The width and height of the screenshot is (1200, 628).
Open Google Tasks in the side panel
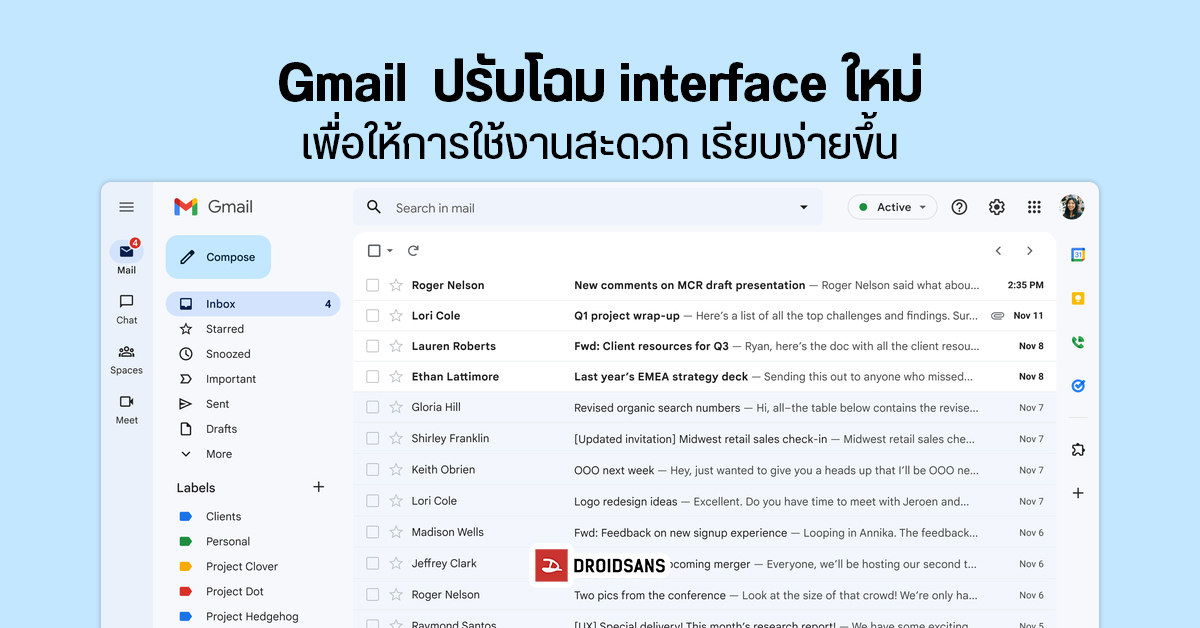[x=1077, y=385]
